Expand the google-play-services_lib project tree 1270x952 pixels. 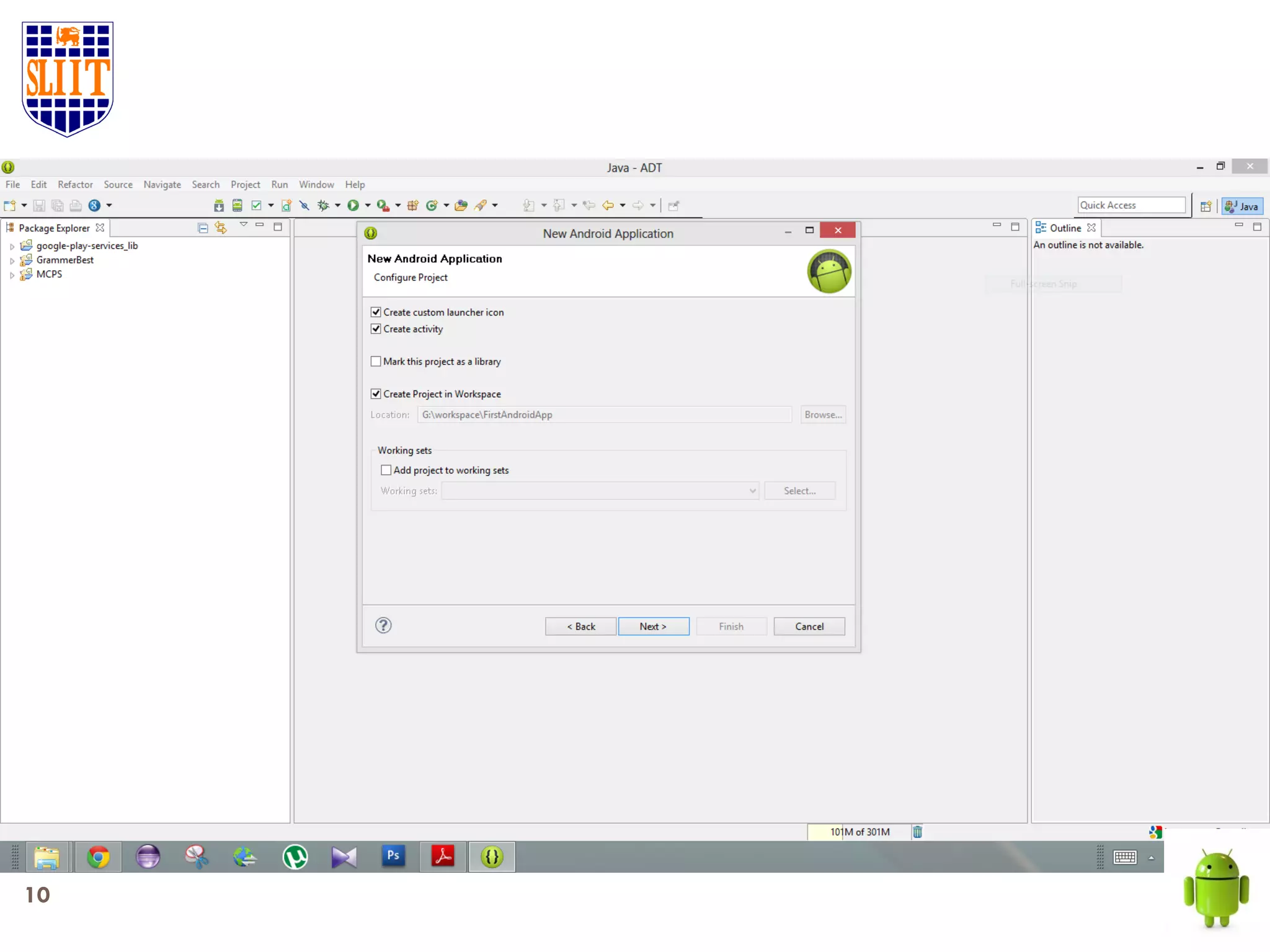12,246
